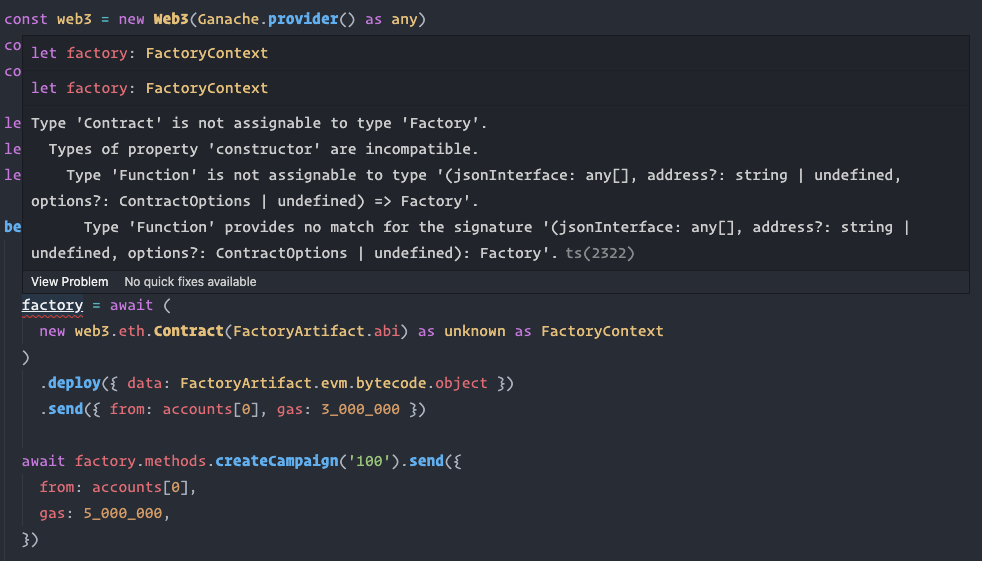Click 'abi' property in Contract call
Image resolution: width=982 pixels, height=561 pixels.
click(x=386, y=331)
